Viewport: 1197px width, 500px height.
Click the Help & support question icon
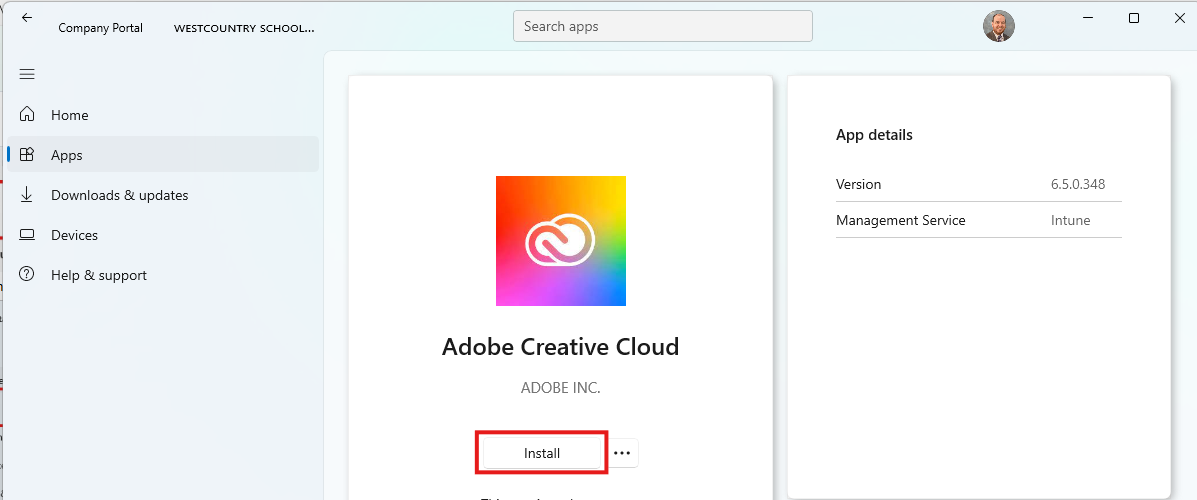(28, 275)
